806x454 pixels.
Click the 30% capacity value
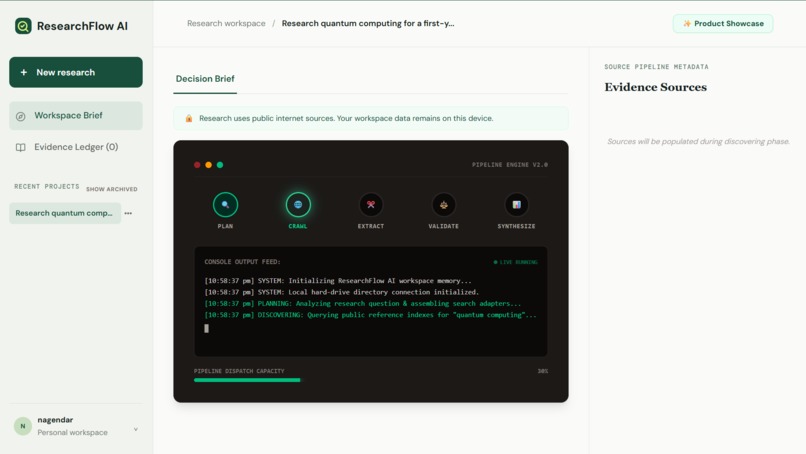click(x=543, y=371)
